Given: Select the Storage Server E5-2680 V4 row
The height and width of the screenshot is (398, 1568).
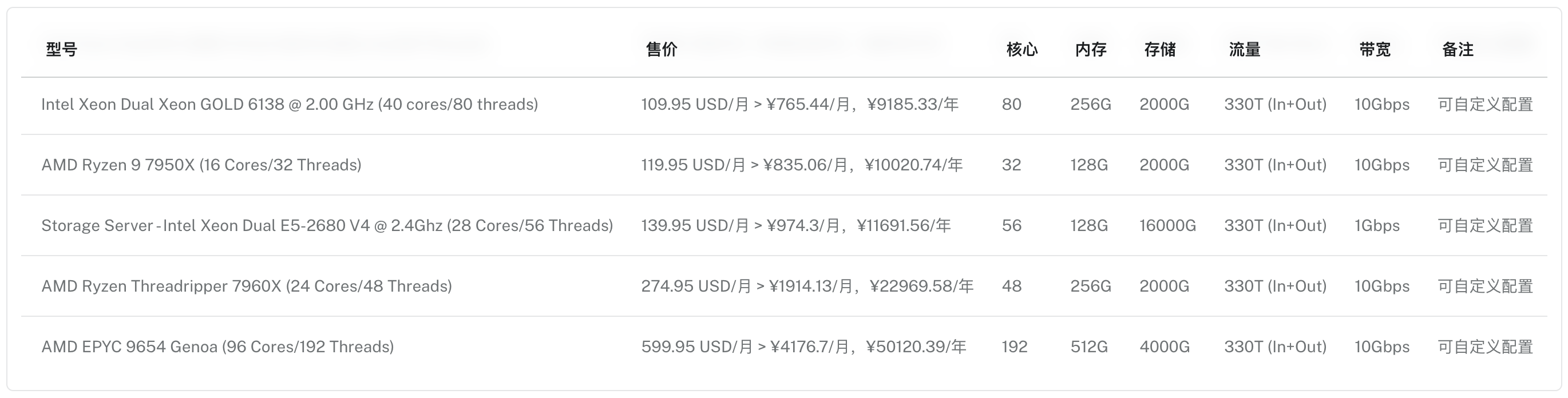Looking at the screenshot, I should click(x=327, y=226).
